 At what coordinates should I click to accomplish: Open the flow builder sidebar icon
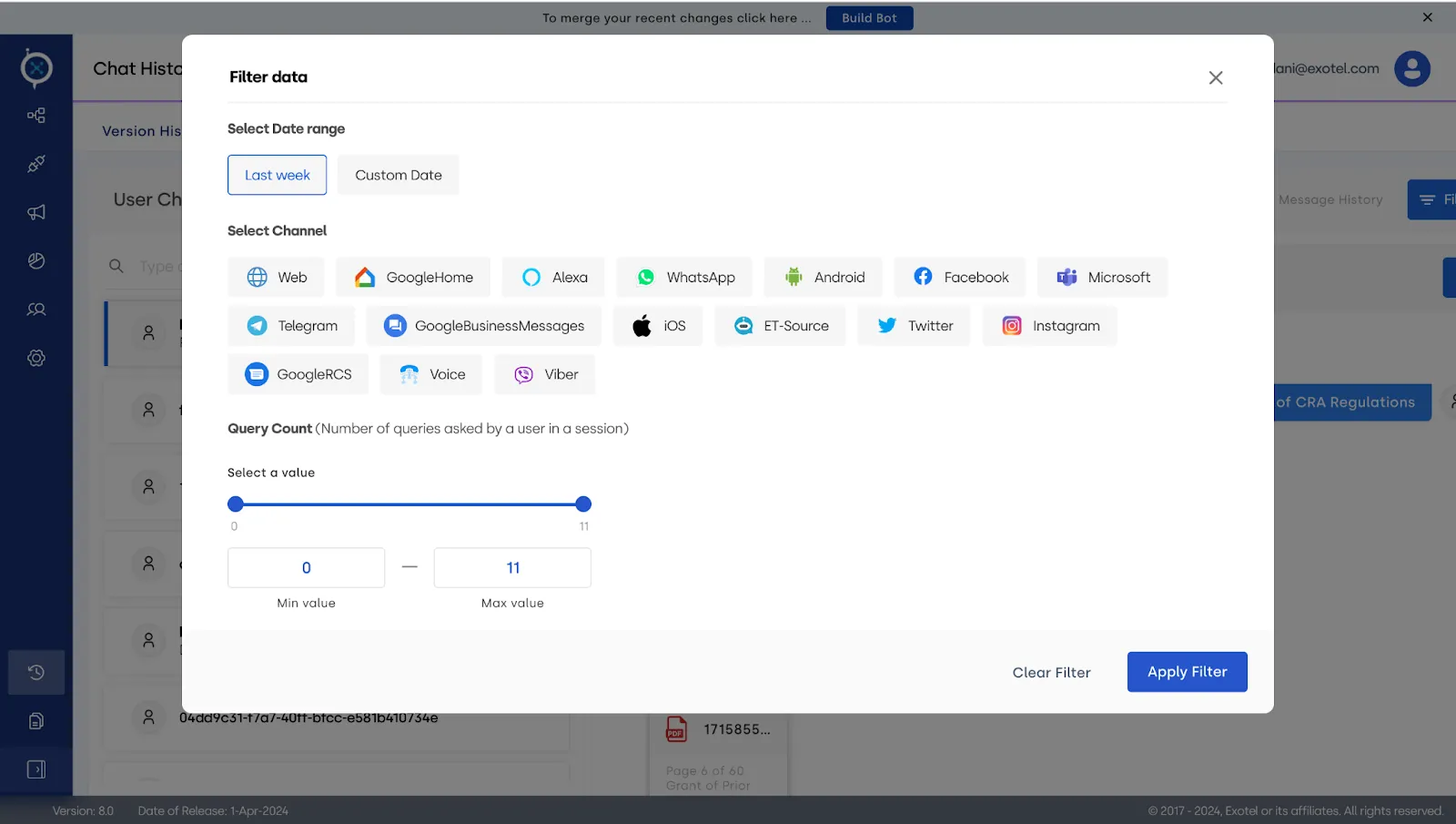(36, 116)
